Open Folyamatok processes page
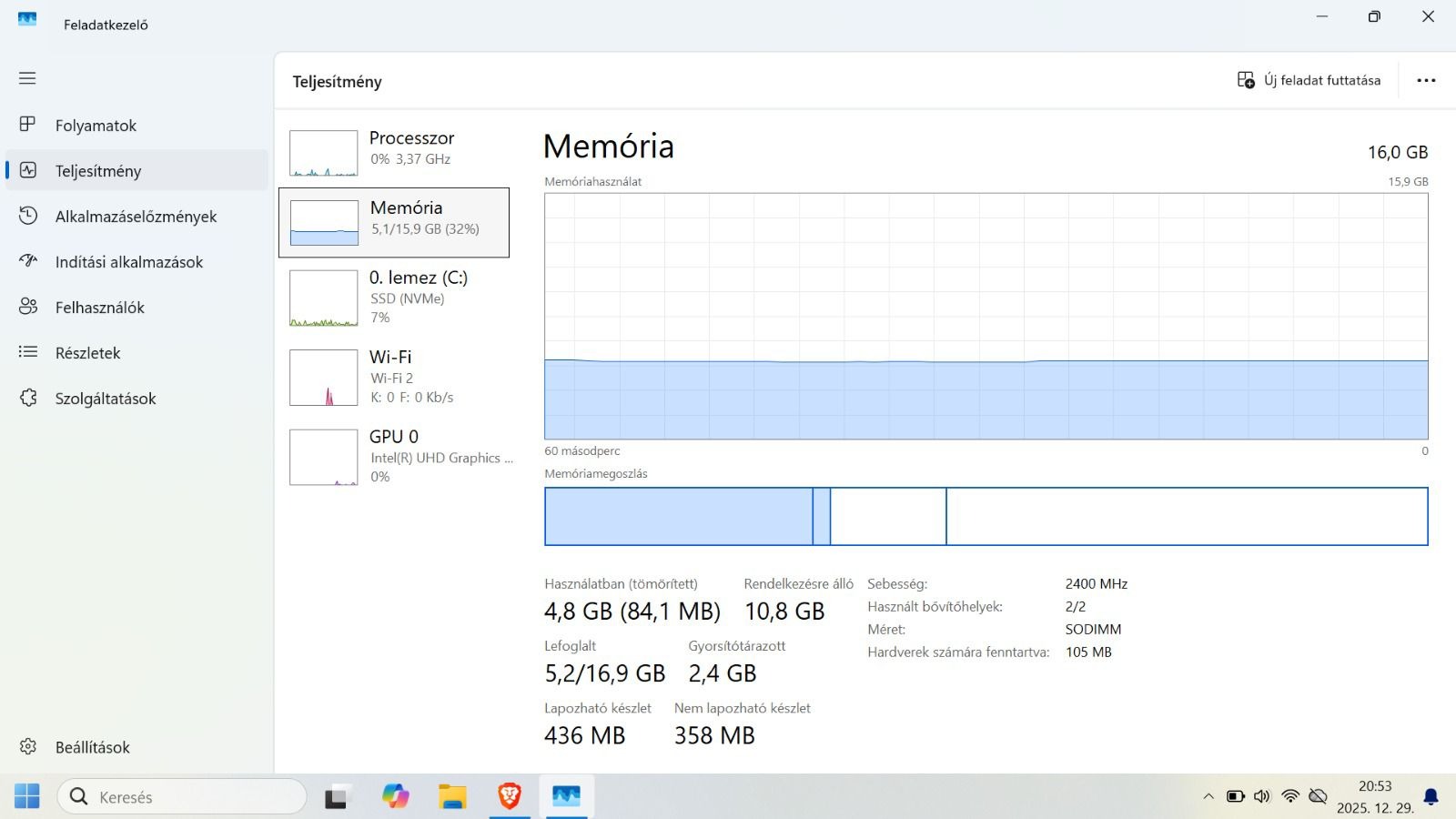 96,126
